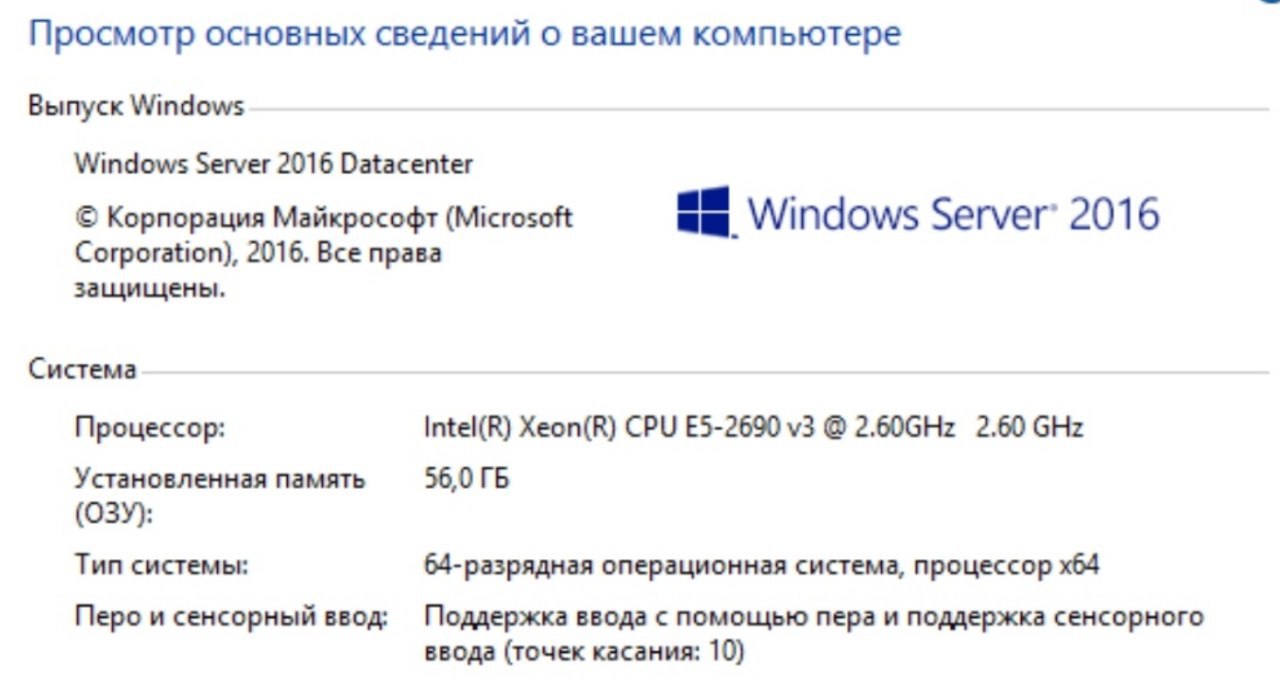Click the Intel Xeon CPU E5-2690 v3 value
Screen dimensions: 1280x692
tap(689, 428)
